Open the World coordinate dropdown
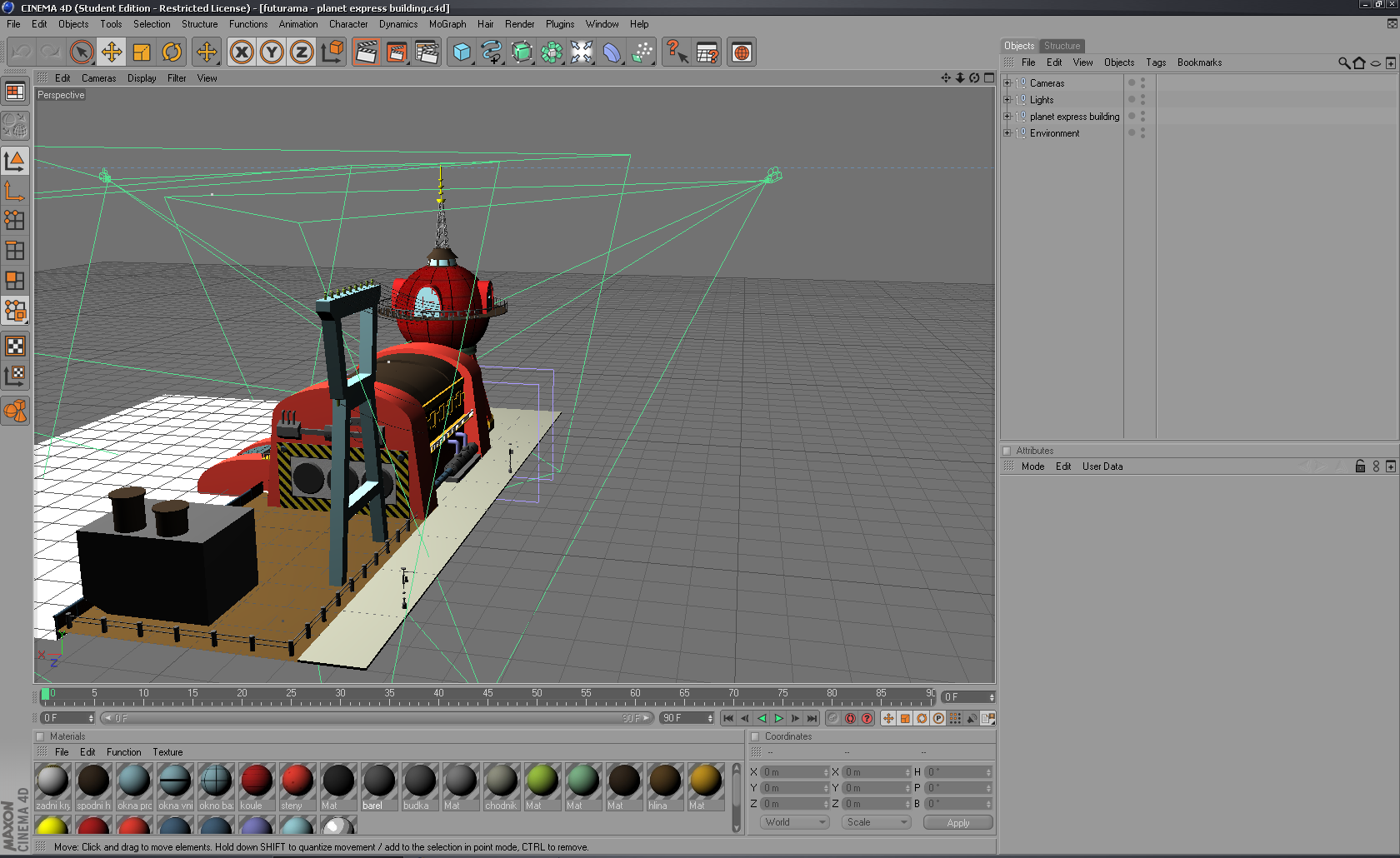The height and width of the screenshot is (858, 1400). [795, 822]
